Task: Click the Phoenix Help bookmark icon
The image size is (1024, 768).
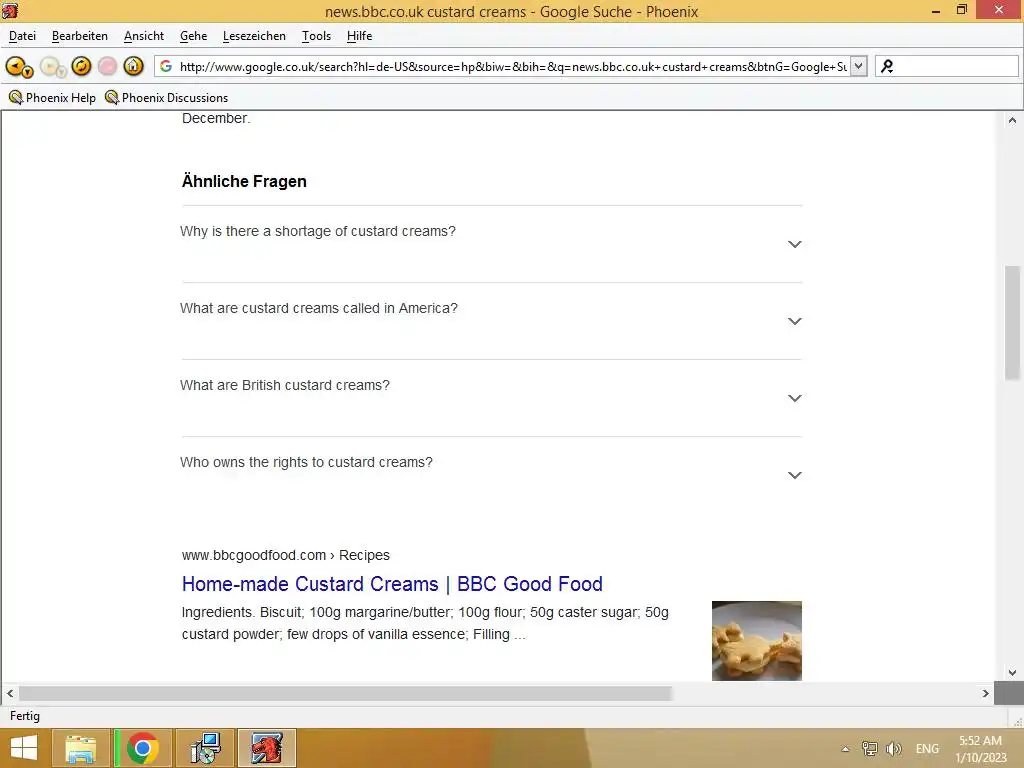Action: (x=16, y=98)
